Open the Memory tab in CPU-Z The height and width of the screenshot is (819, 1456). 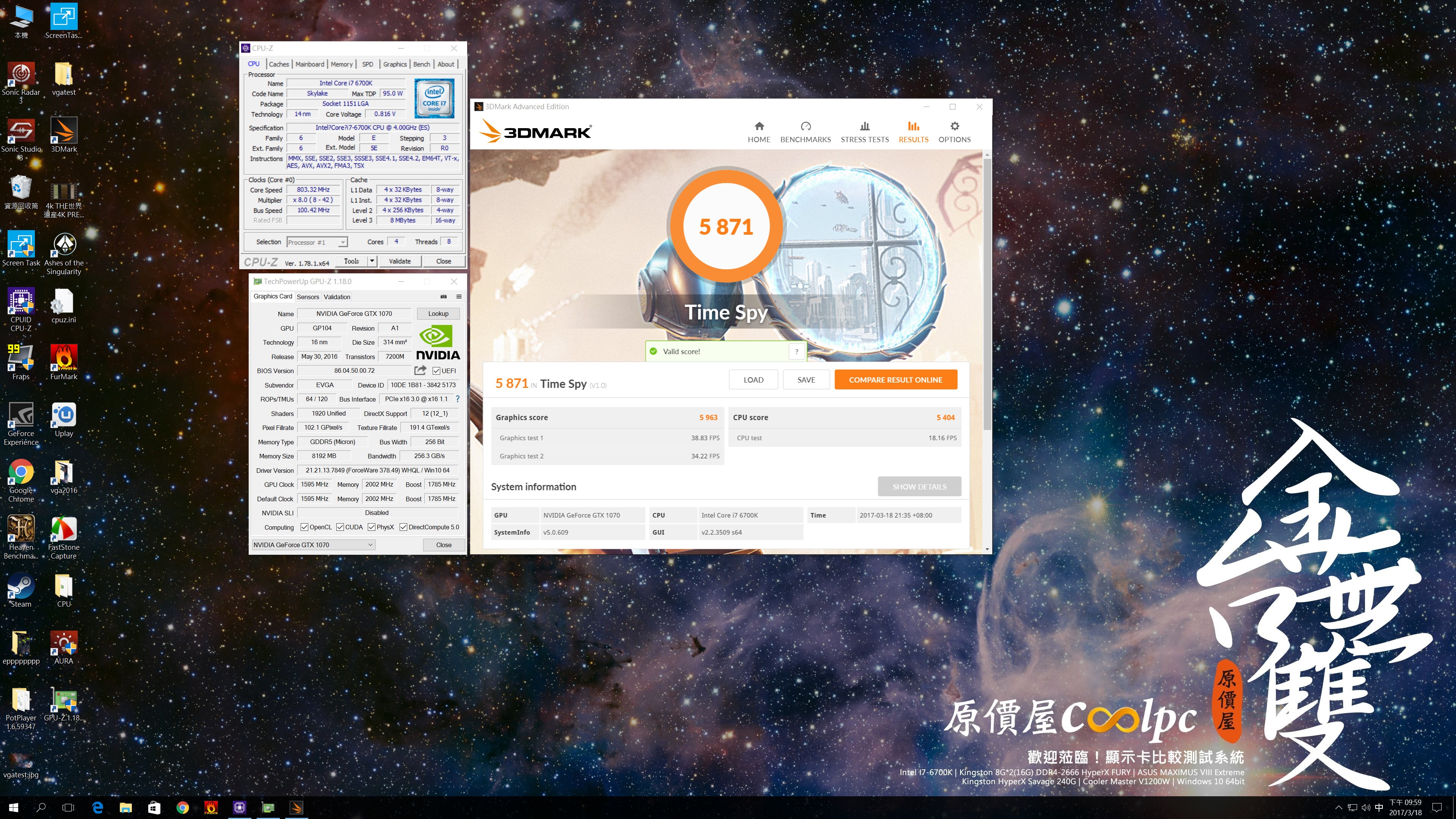tap(341, 64)
